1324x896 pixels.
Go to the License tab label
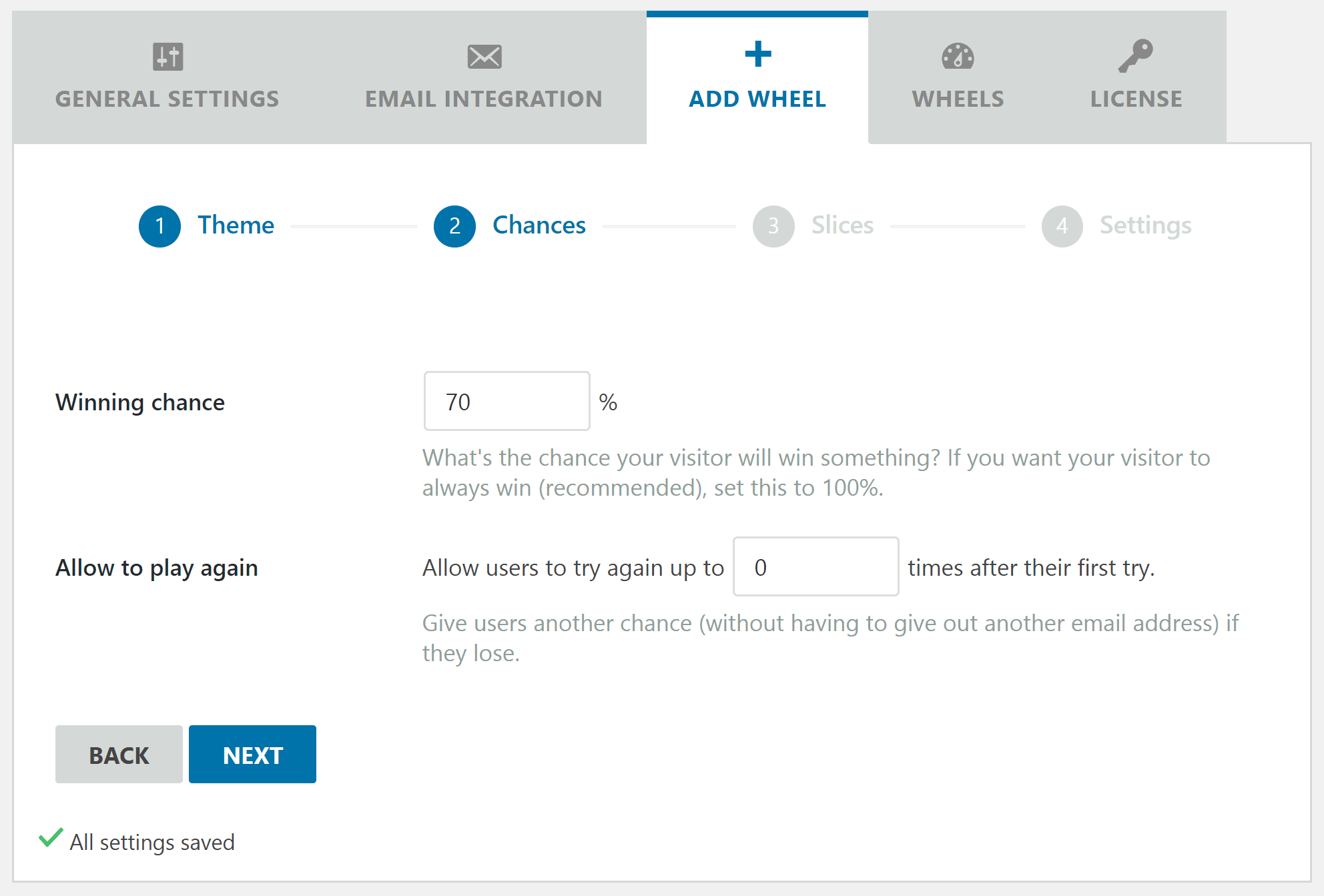1136,99
